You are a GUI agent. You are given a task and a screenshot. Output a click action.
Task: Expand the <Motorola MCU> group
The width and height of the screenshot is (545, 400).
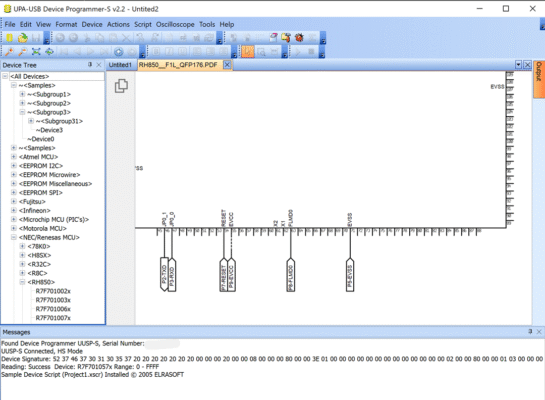pyautogui.click(x=14, y=228)
